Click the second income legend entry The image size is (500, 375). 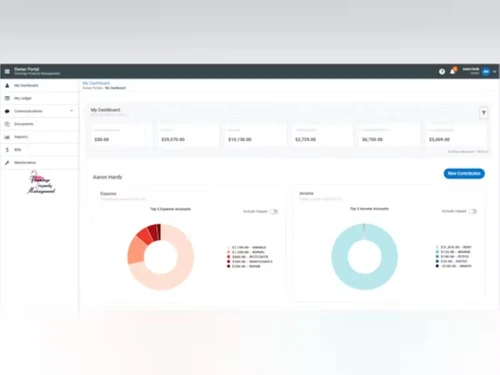tap(453, 252)
